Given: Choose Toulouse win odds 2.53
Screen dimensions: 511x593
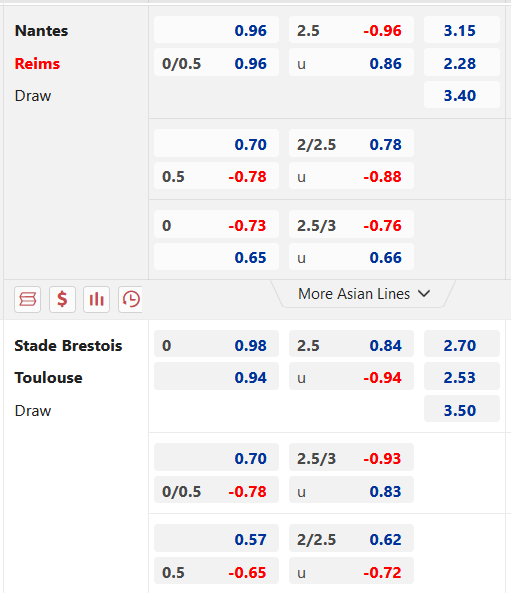Looking at the screenshot, I should click(462, 377).
